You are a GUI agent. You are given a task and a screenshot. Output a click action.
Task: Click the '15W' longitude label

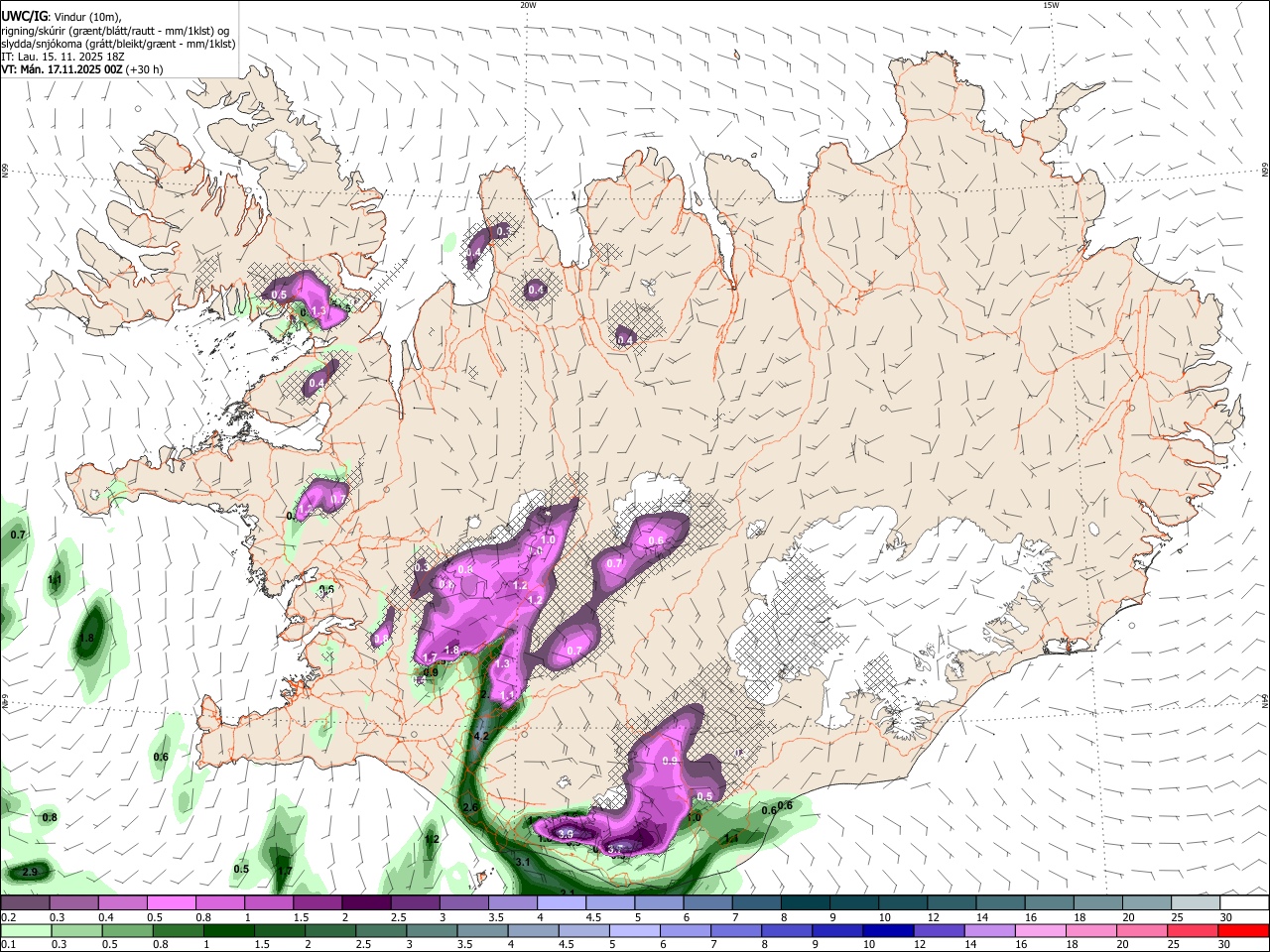pos(1051,5)
